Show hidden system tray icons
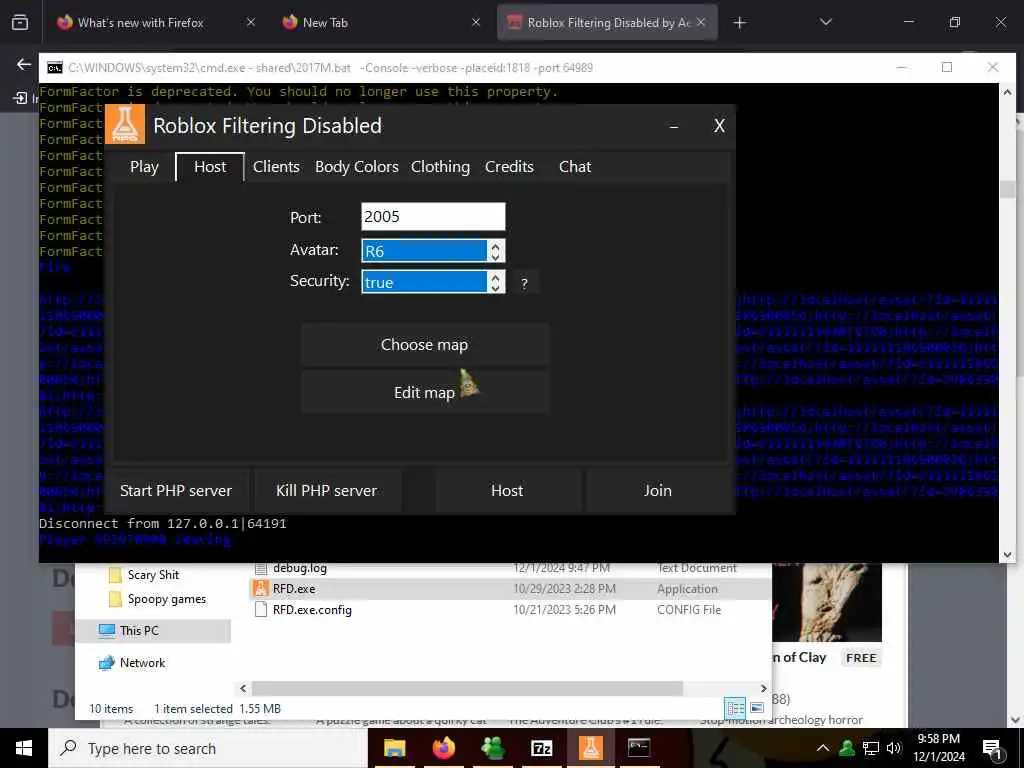This screenshot has width=1024, height=768. click(823, 748)
